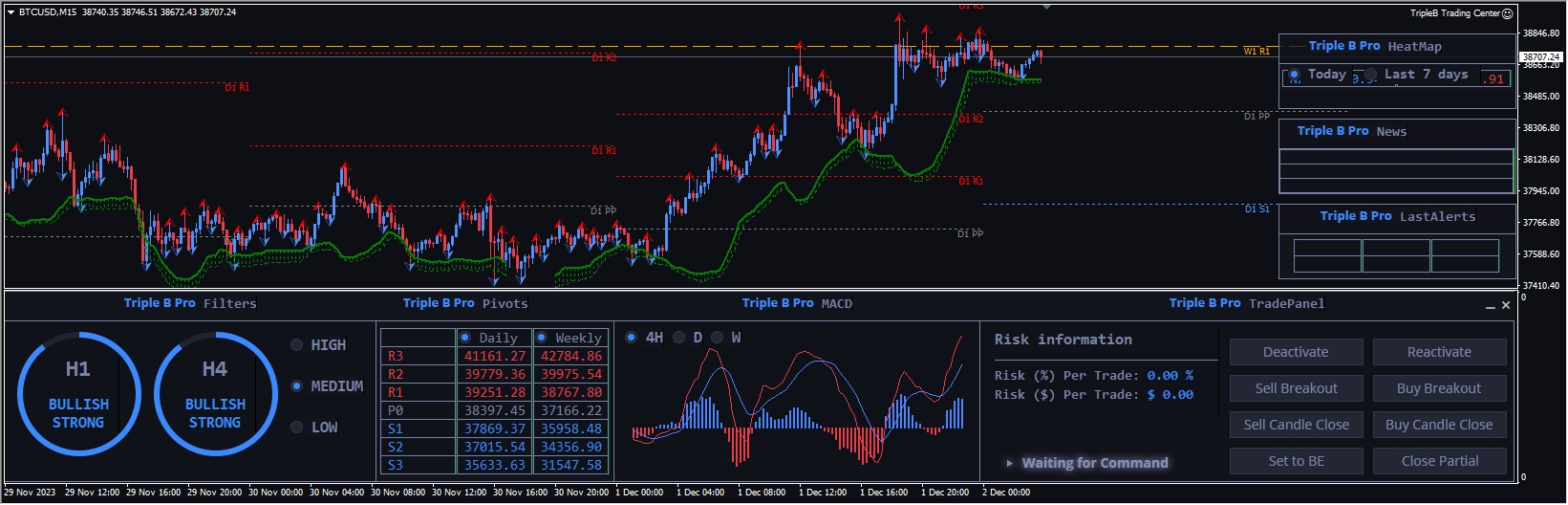Click the Reactivate button

click(1439, 352)
